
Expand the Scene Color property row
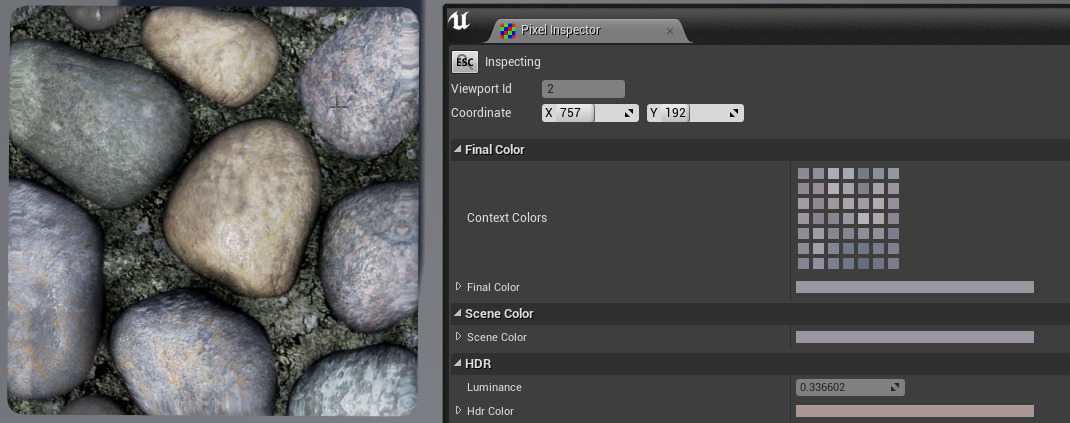tap(459, 337)
